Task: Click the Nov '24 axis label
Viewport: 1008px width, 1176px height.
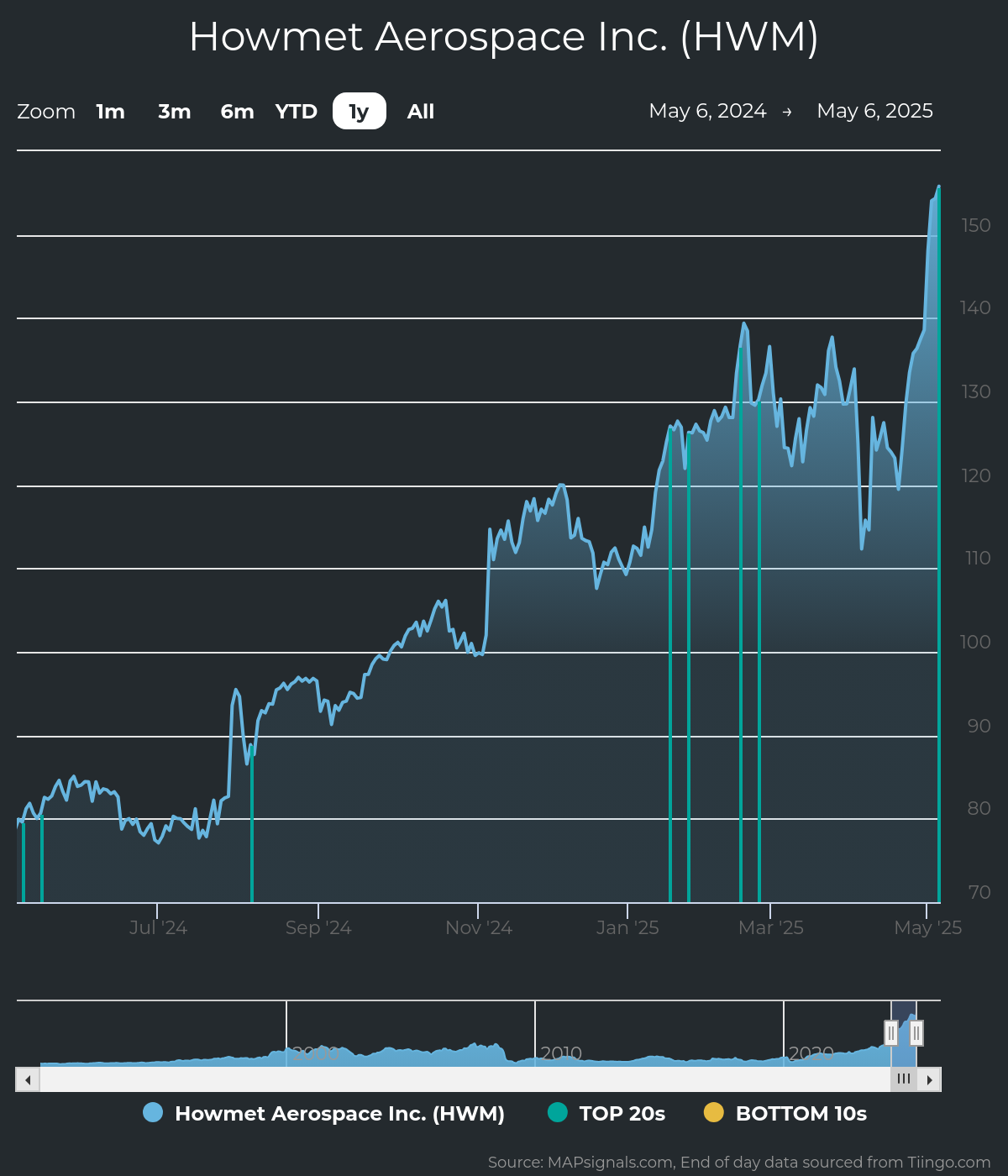Action: (x=479, y=928)
